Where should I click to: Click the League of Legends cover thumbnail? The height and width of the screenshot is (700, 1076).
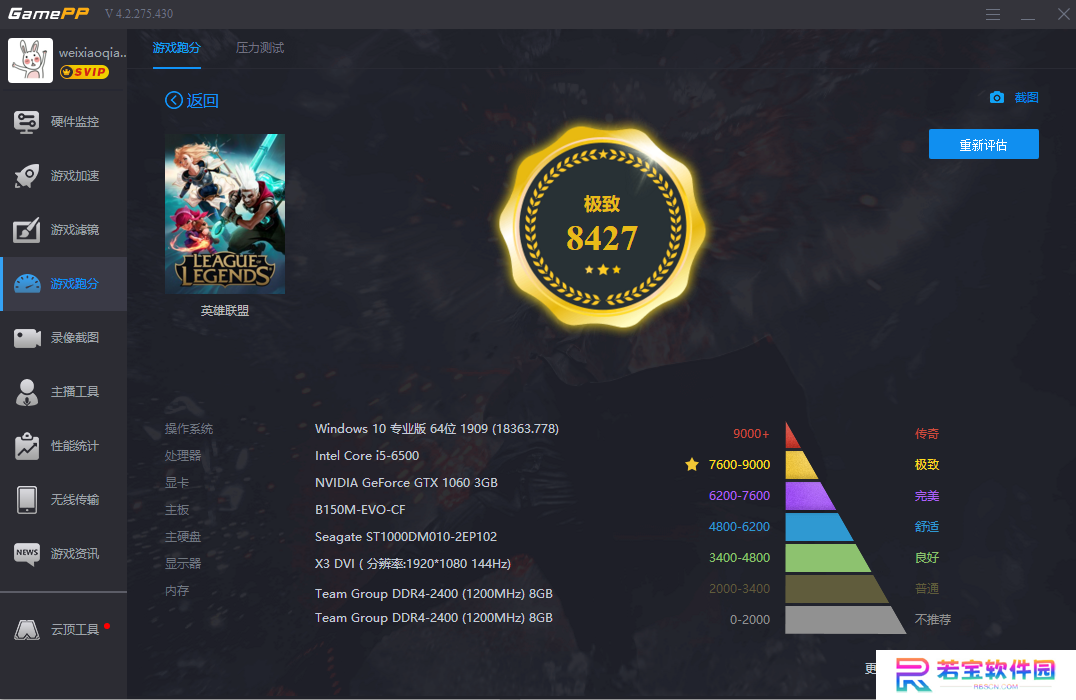pos(224,213)
